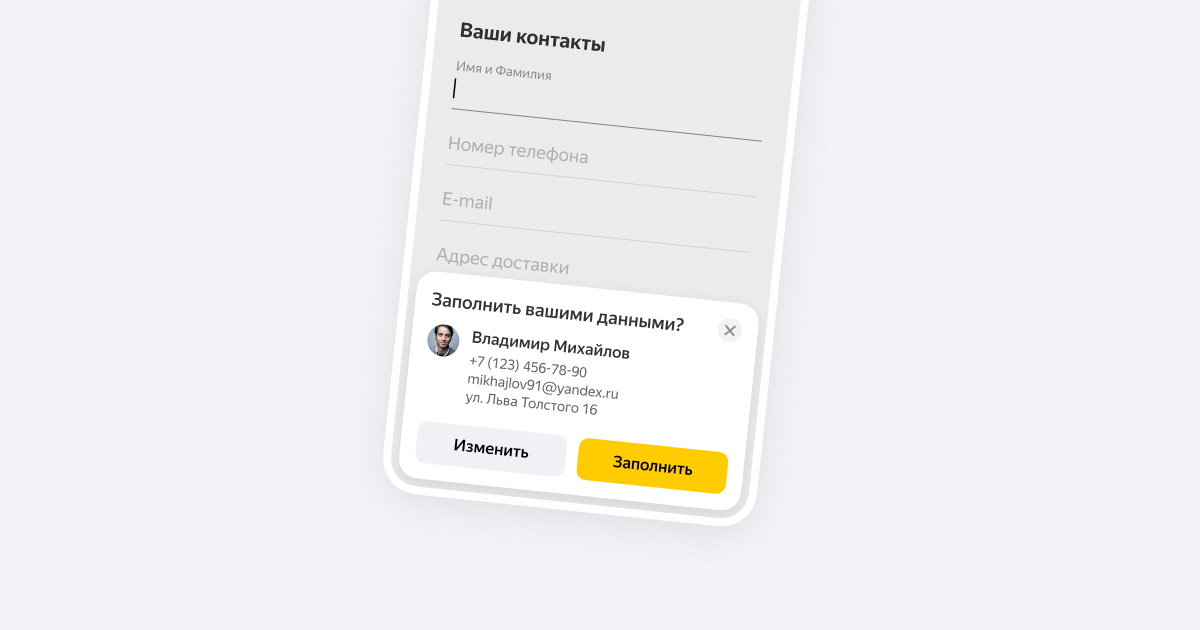Select the E-mail input field

[595, 216]
